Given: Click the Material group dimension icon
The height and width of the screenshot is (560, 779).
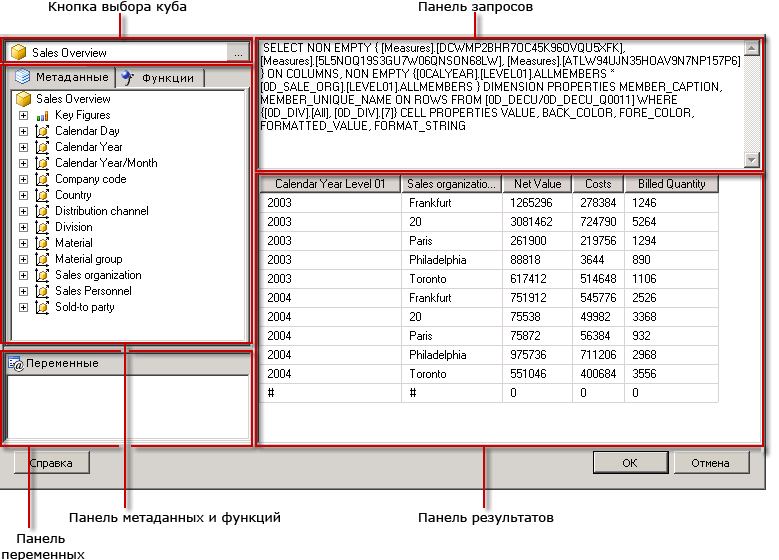Looking at the screenshot, I should click(x=42, y=259).
